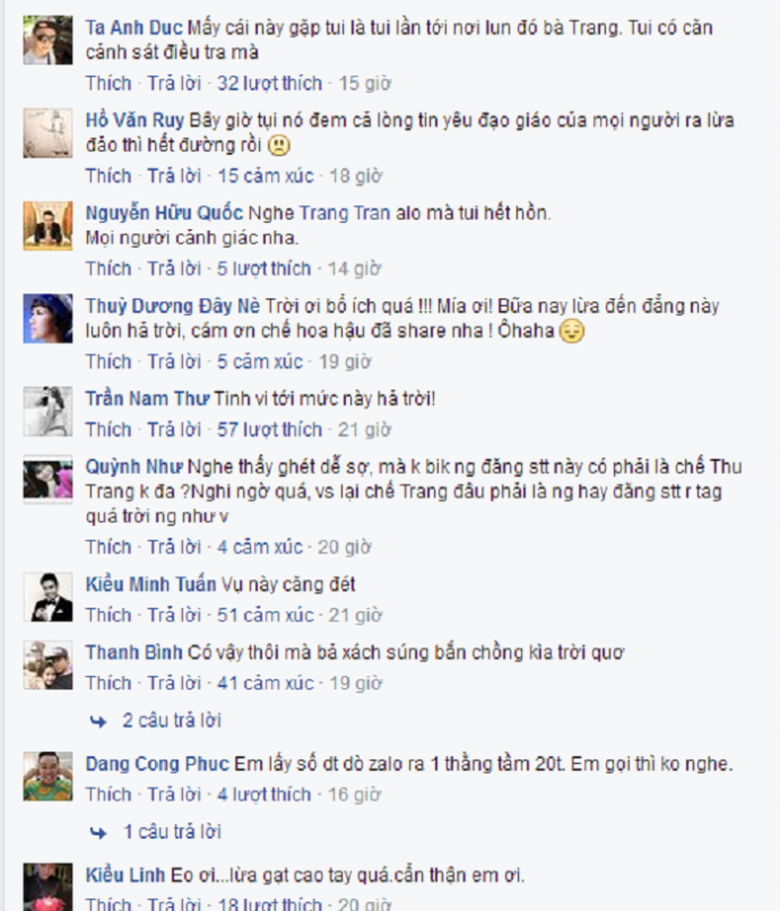Show '51 cảm xúc' reactions list
Screen dimensions: 780x911
pos(265,615)
